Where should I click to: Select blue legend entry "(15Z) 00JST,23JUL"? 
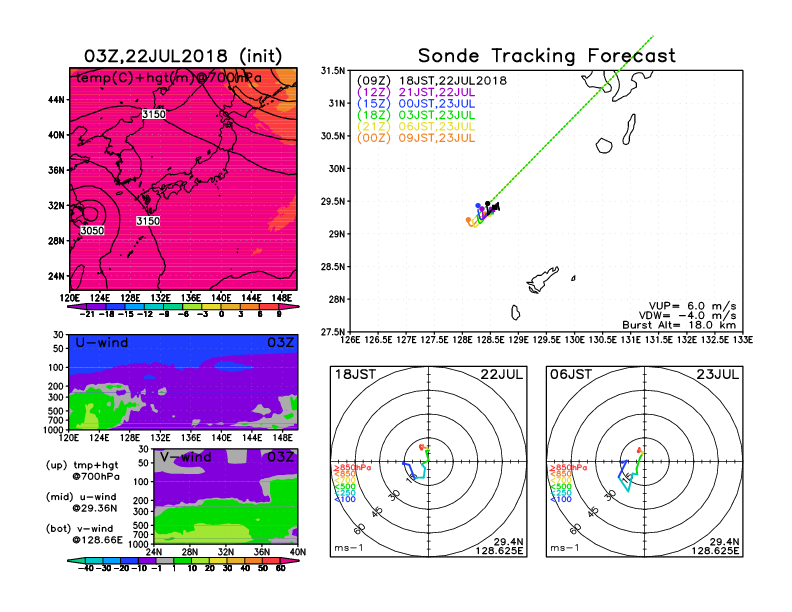pos(416,104)
